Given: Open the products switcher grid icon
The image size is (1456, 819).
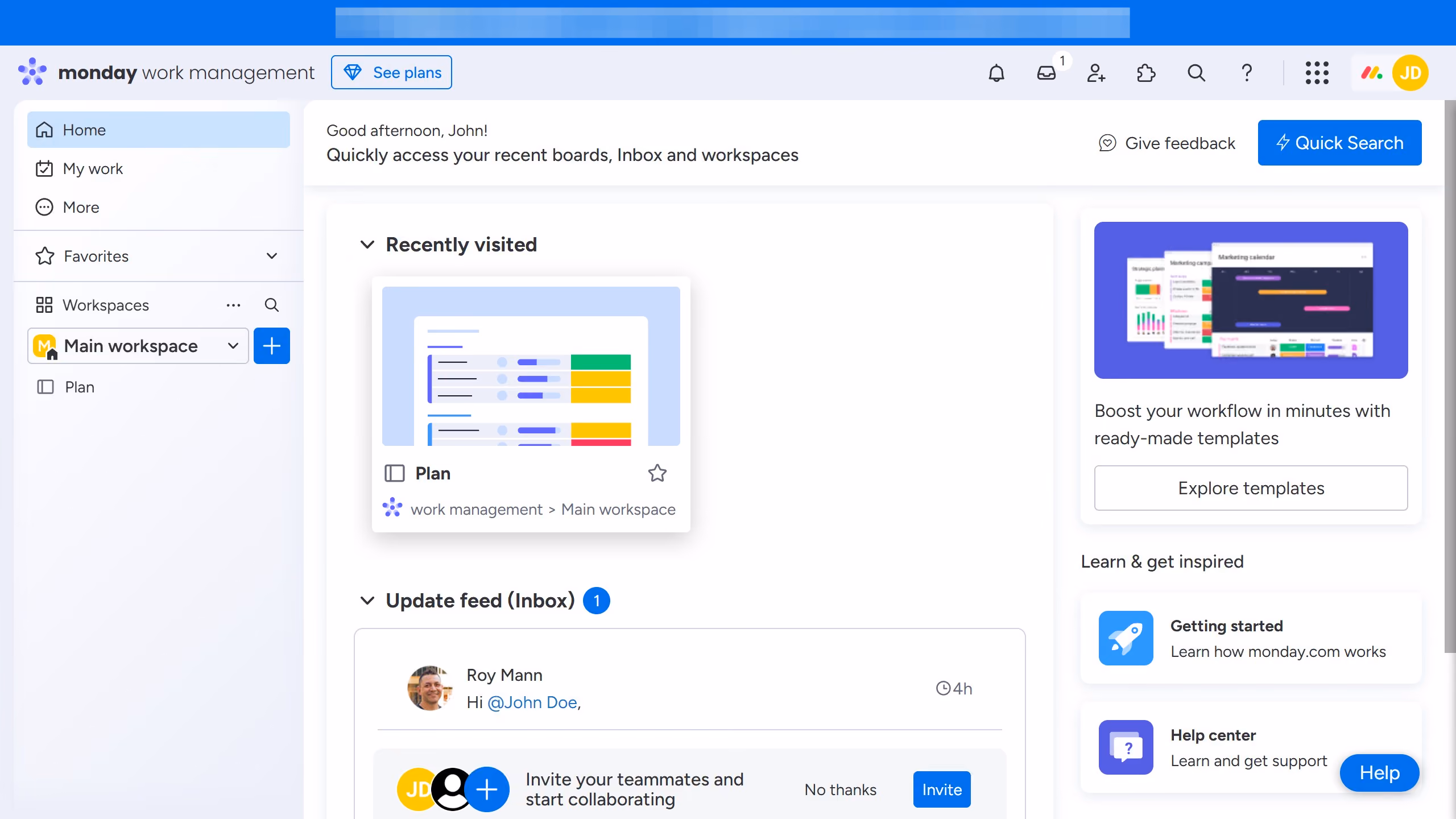Looking at the screenshot, I should click(1317, 73).
